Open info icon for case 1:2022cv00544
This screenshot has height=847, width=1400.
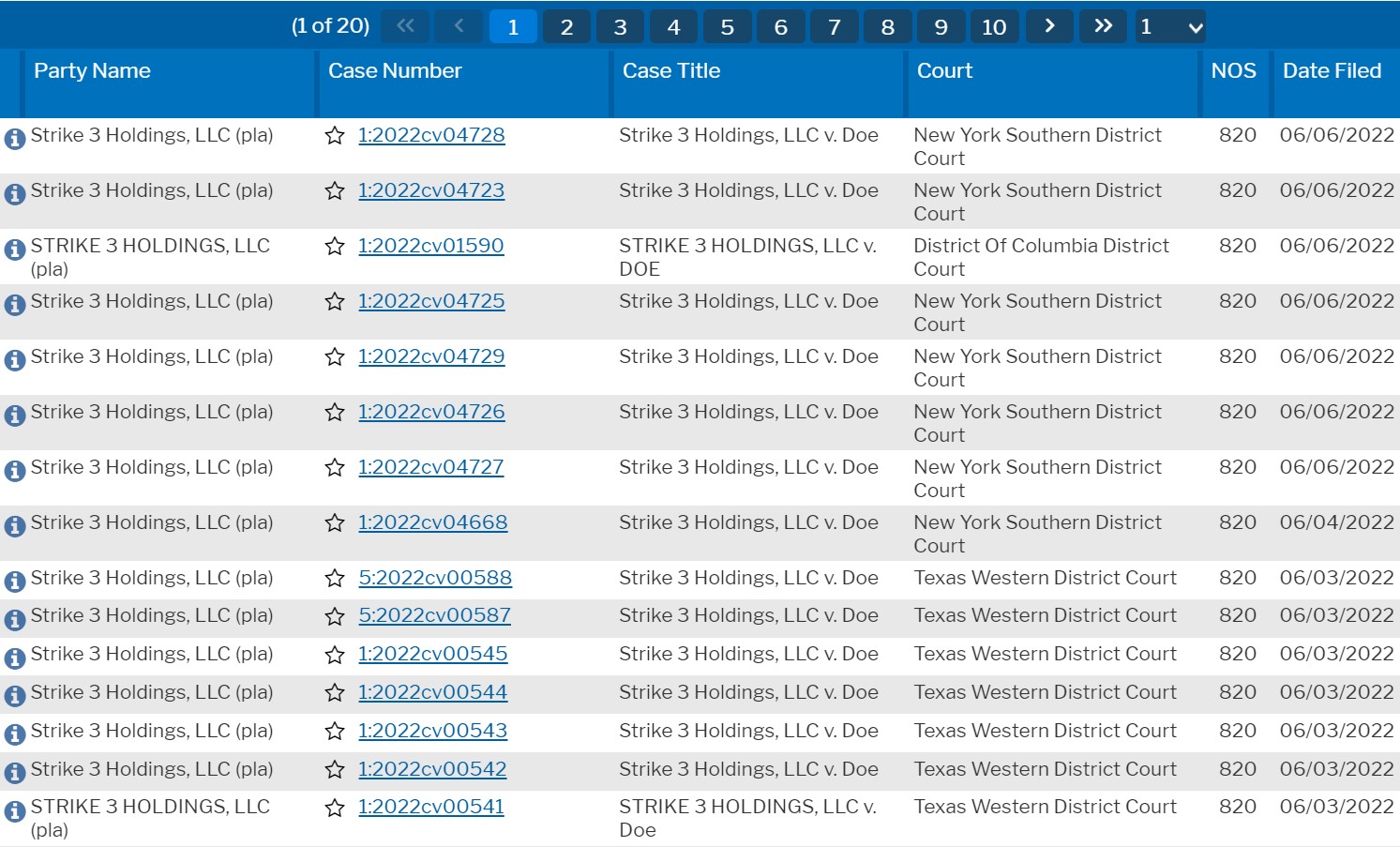pyautogui.click(x=15, y=696)
